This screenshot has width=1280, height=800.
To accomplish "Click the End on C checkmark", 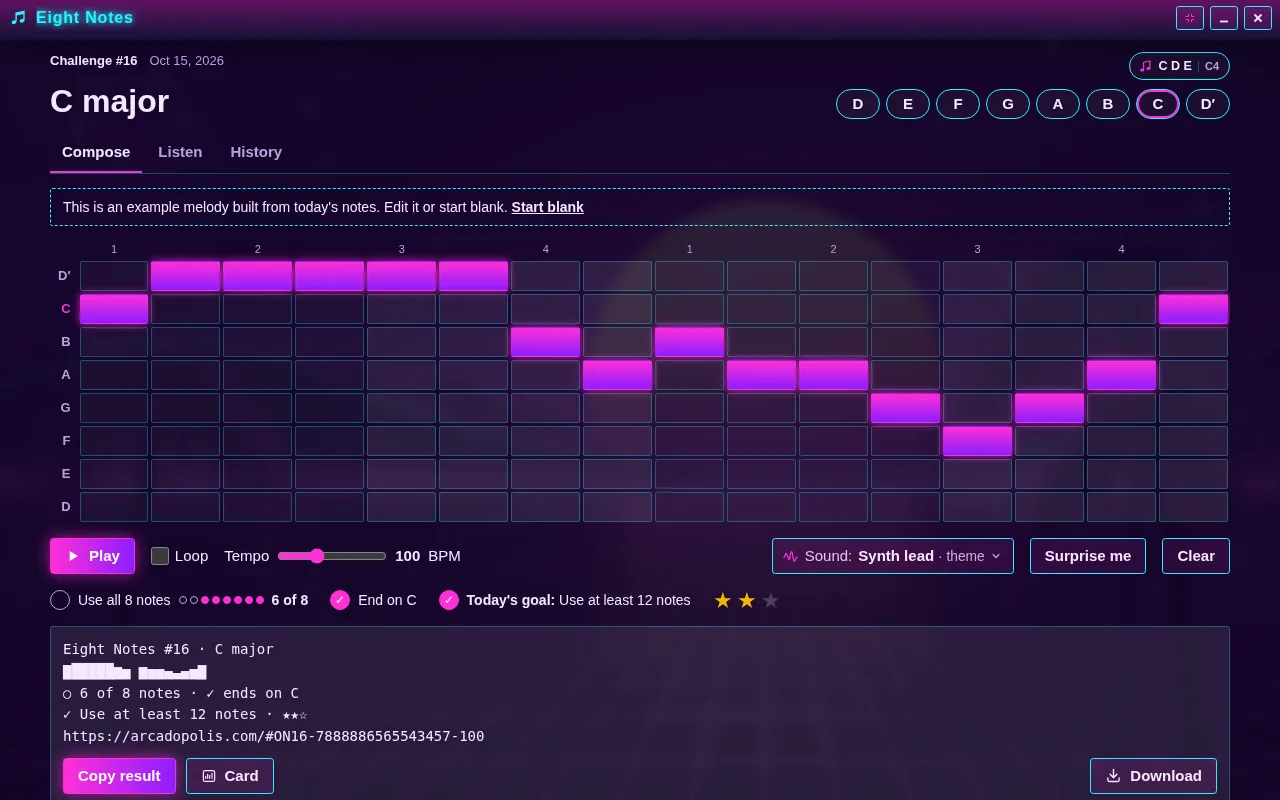I will (x=340, y=600).
